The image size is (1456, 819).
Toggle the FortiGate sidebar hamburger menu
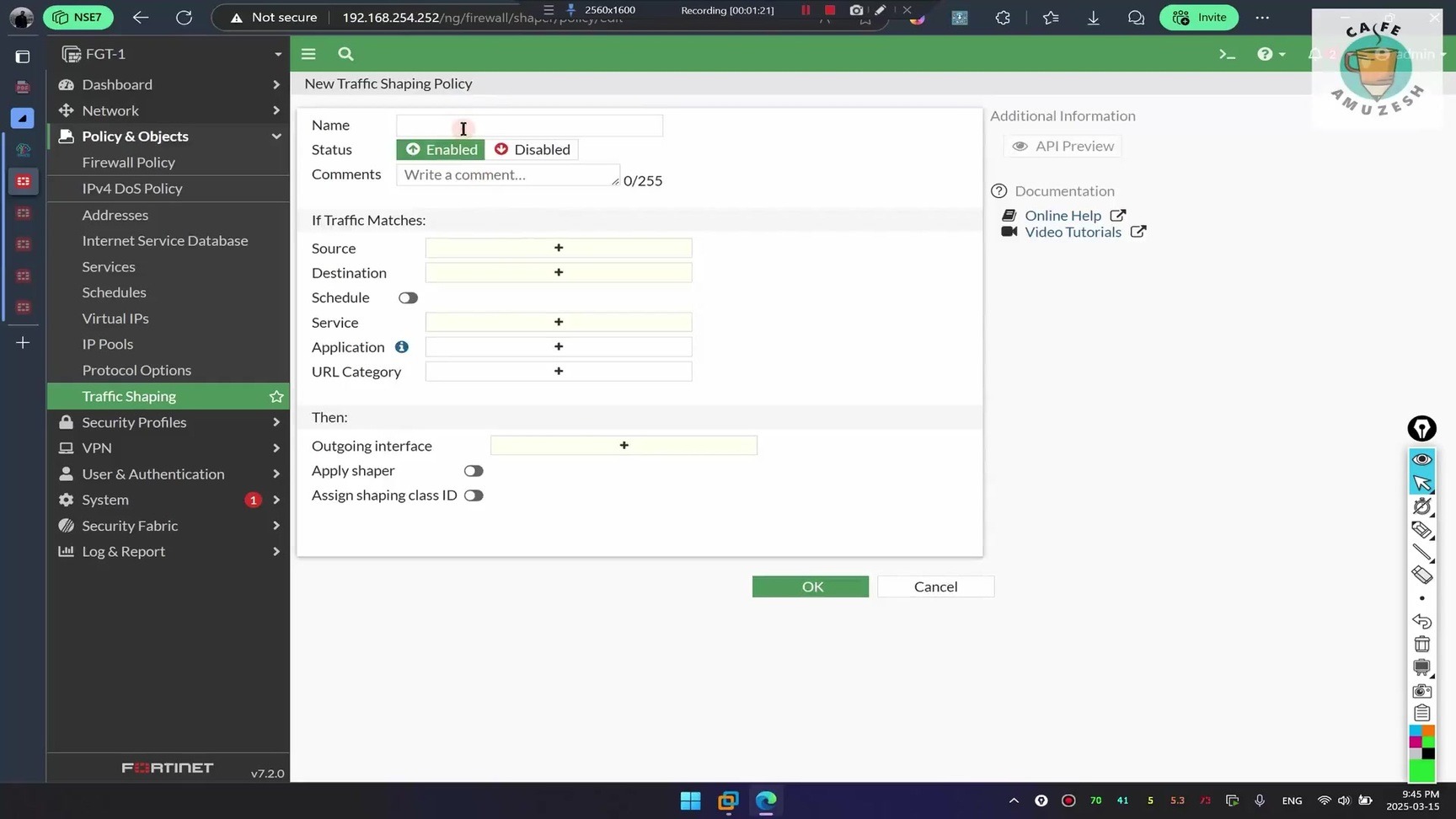pos(308,54)
